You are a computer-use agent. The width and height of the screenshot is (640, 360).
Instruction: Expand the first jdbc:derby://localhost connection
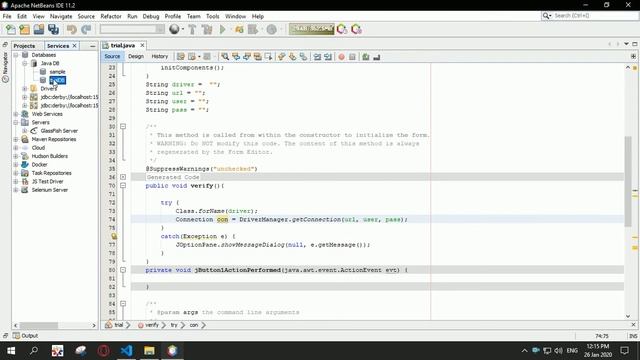(x=24, y=97)
